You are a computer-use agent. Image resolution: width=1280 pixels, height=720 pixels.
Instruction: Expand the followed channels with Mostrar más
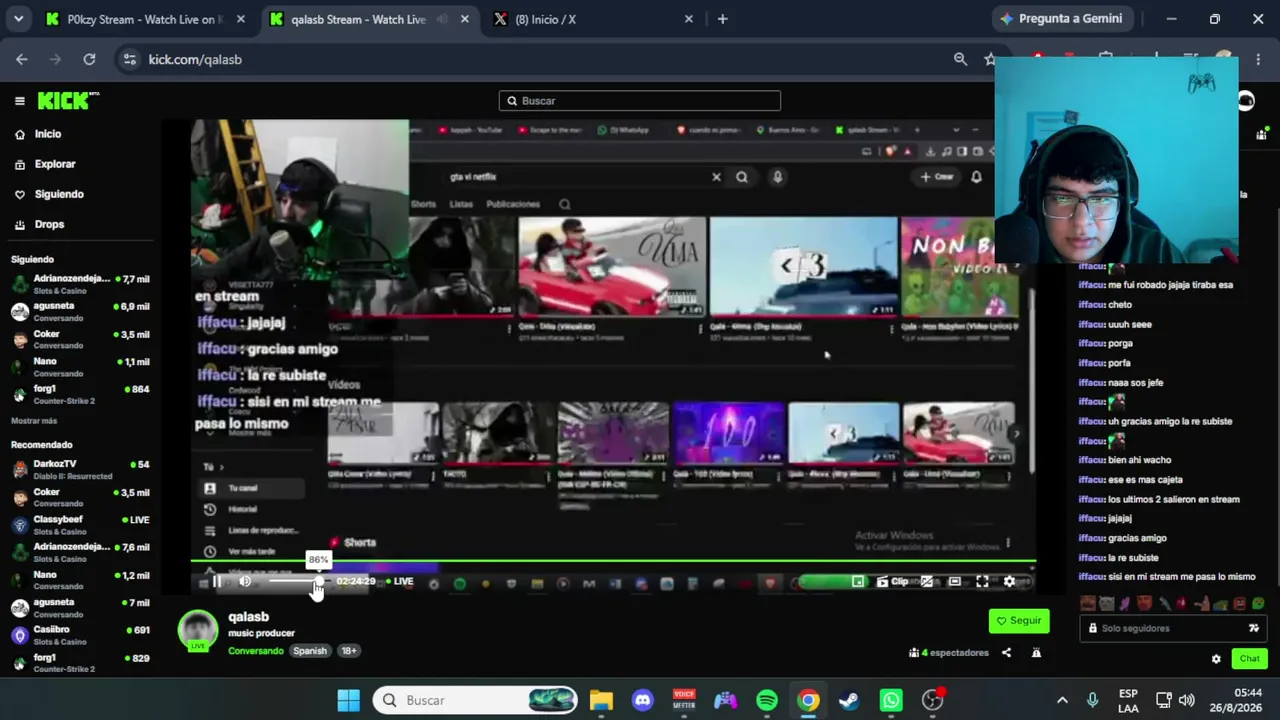(x=34, y=421)
